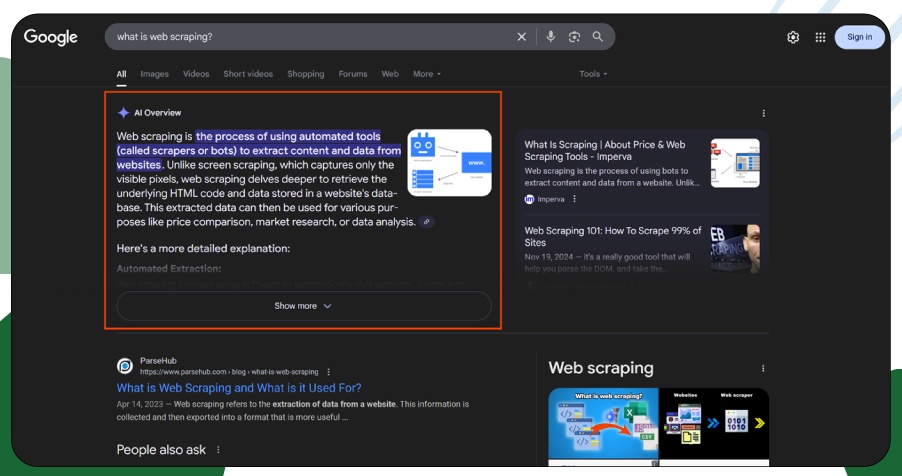Expand AI Overview with Show more
Viewport: 902px width, 476px height.
tap(303, 306)
